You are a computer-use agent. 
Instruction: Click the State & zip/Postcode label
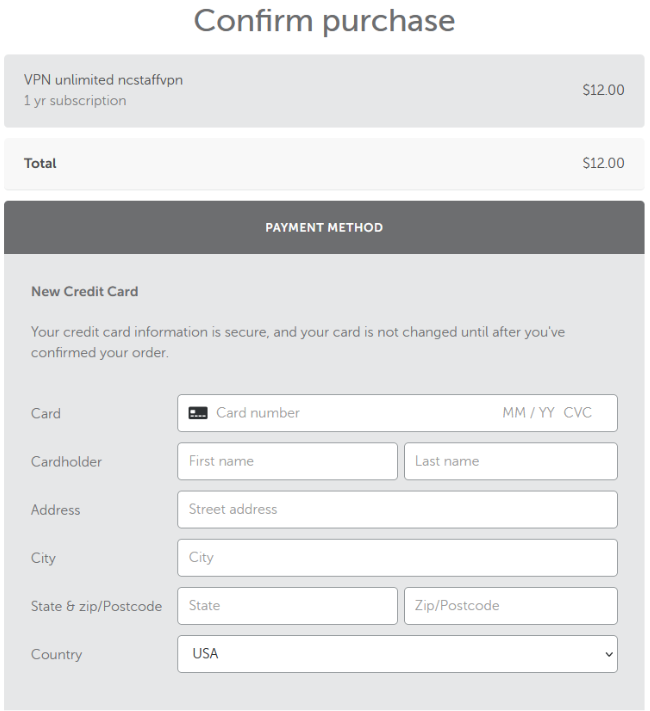96,606
